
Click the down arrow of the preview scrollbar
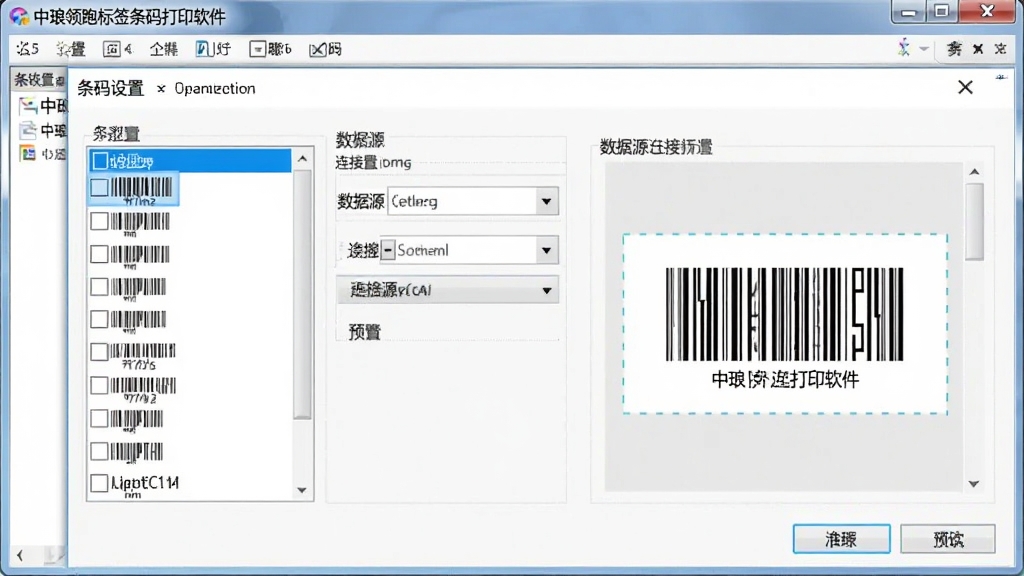click(x=974, y=484)
